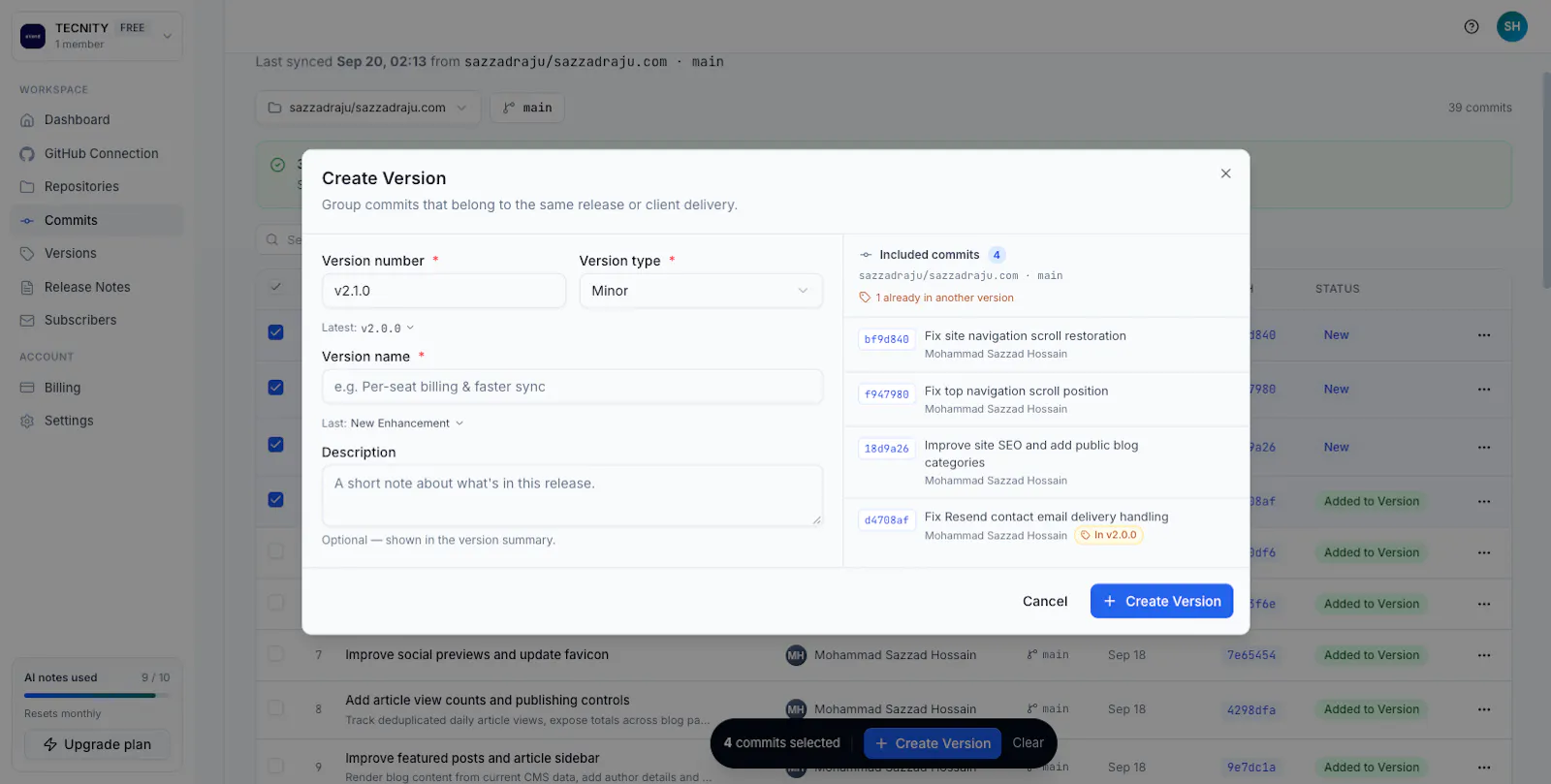This screenshot has width=1551, height=784.
Task: Open more options for commit 9e7dc1a
Action: [1484, 768]
